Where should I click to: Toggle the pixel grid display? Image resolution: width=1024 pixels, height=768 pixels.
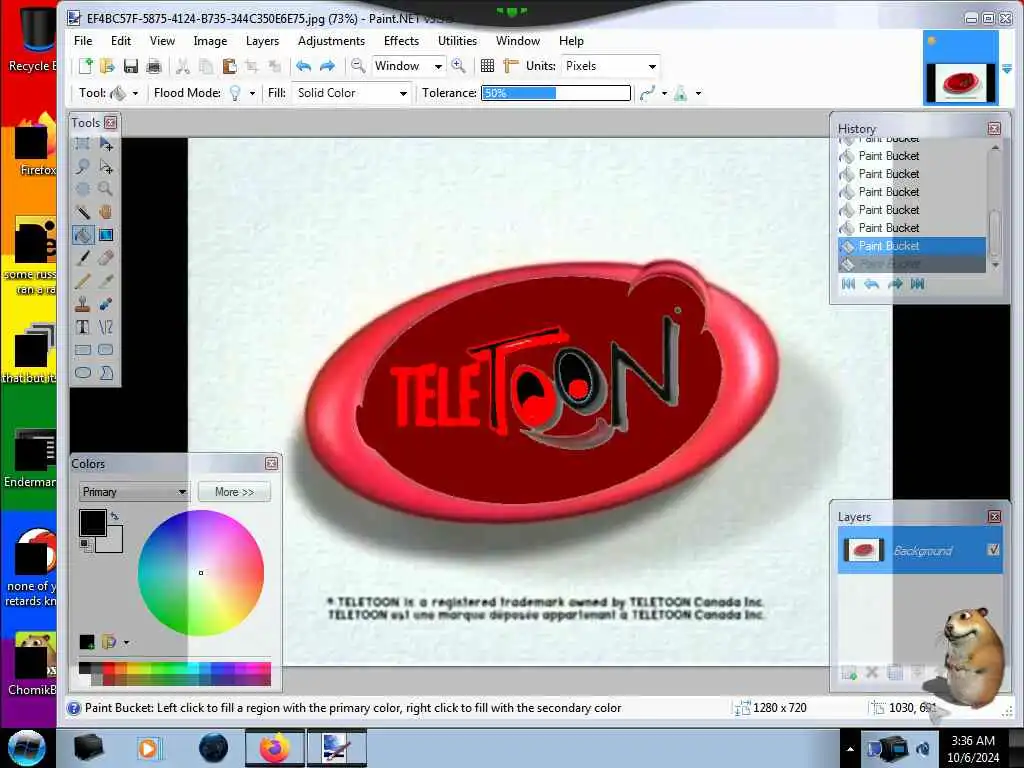tap(487, 66)
